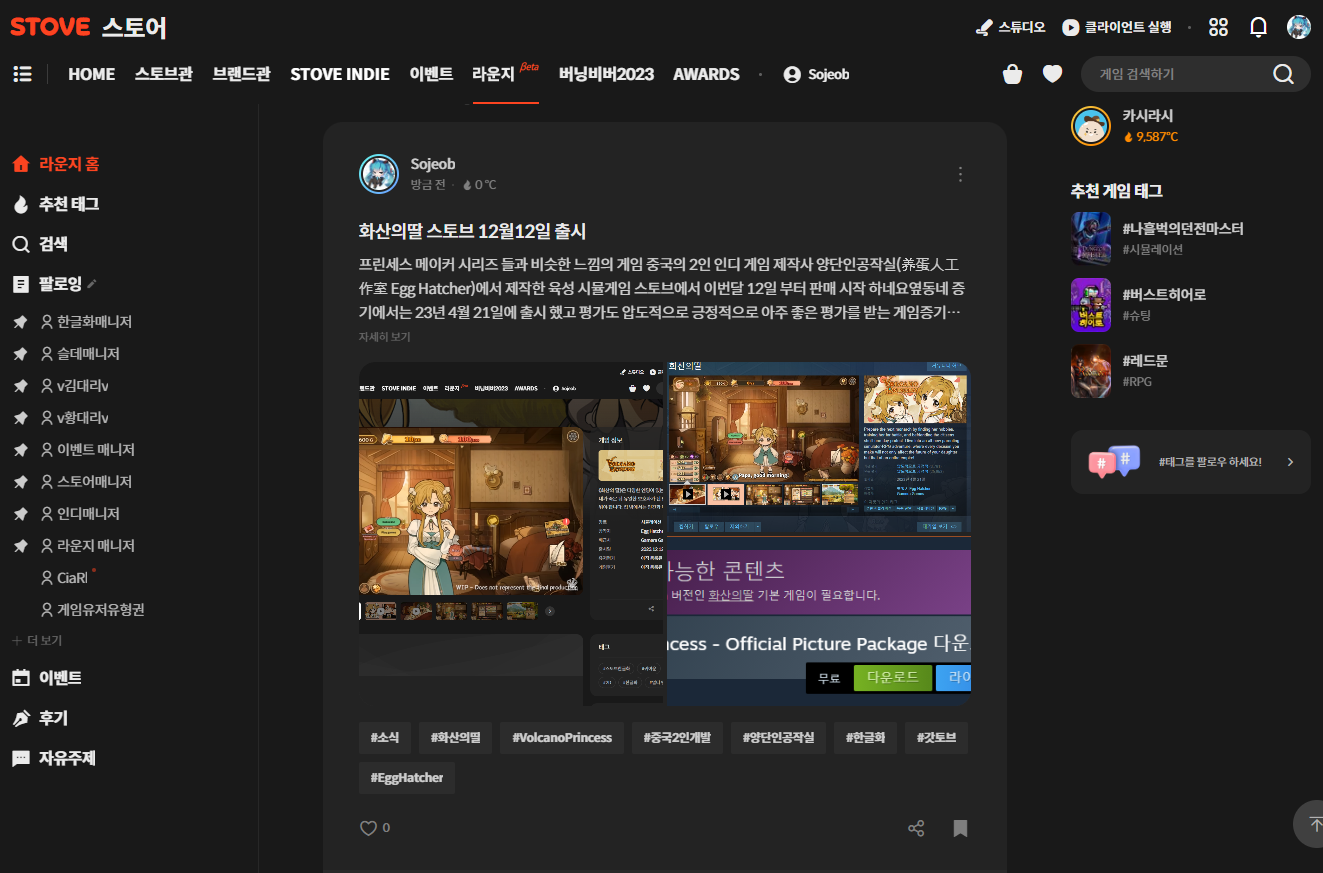Open 추천 태그 in the sidebar
The width and height of the screenshot is (1323, 873).
pyautogui.click(x=55, y=204)
